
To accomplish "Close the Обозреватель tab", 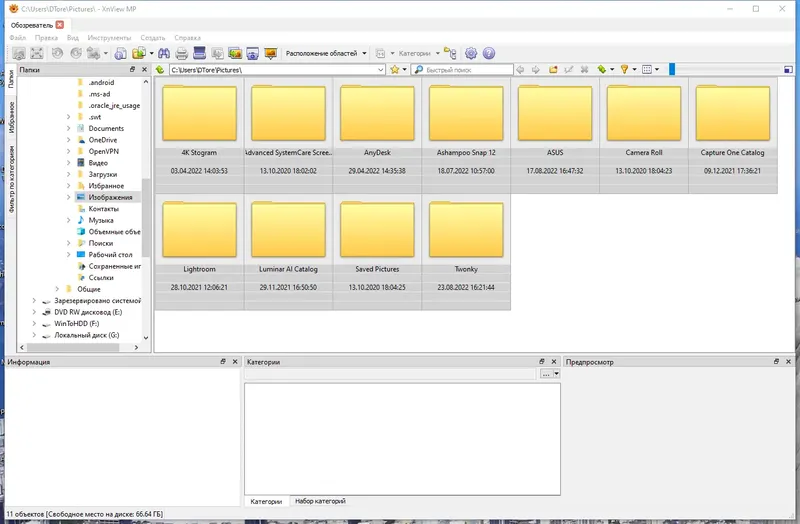I will click(x=60, y=24).
